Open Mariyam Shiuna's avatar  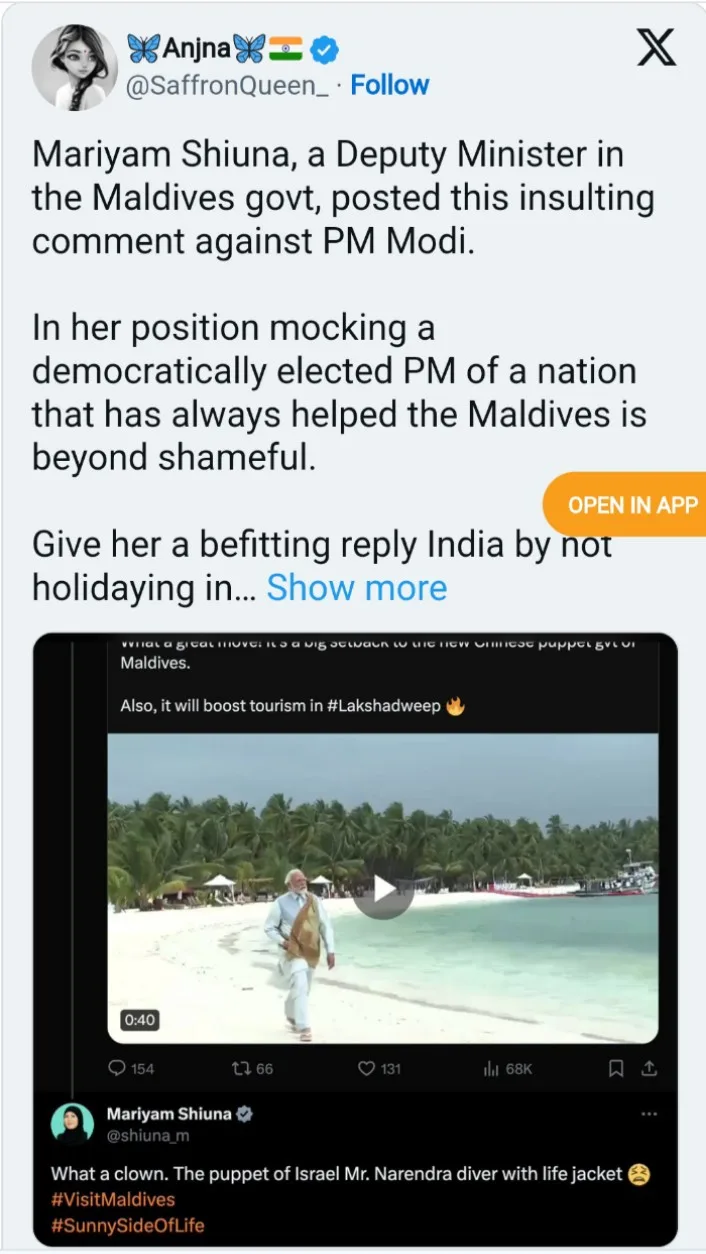(x=73, y=1124)
